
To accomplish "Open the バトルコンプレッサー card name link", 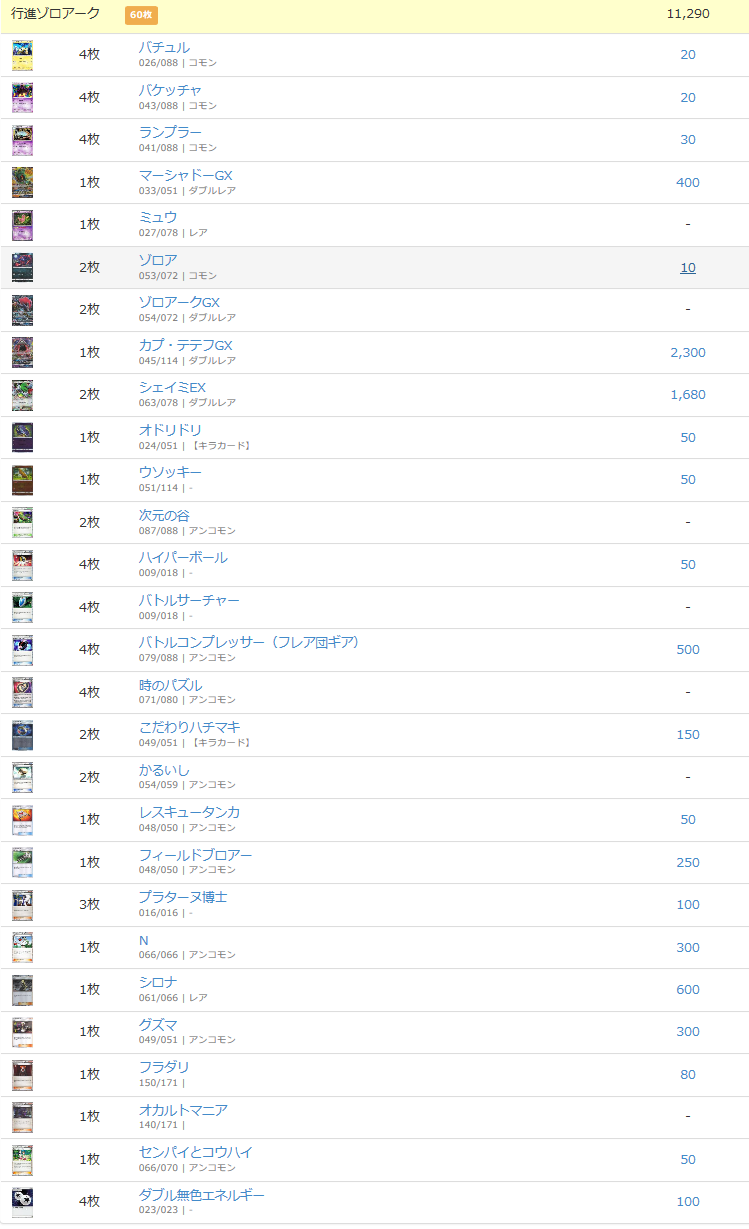I will point(248,642).
